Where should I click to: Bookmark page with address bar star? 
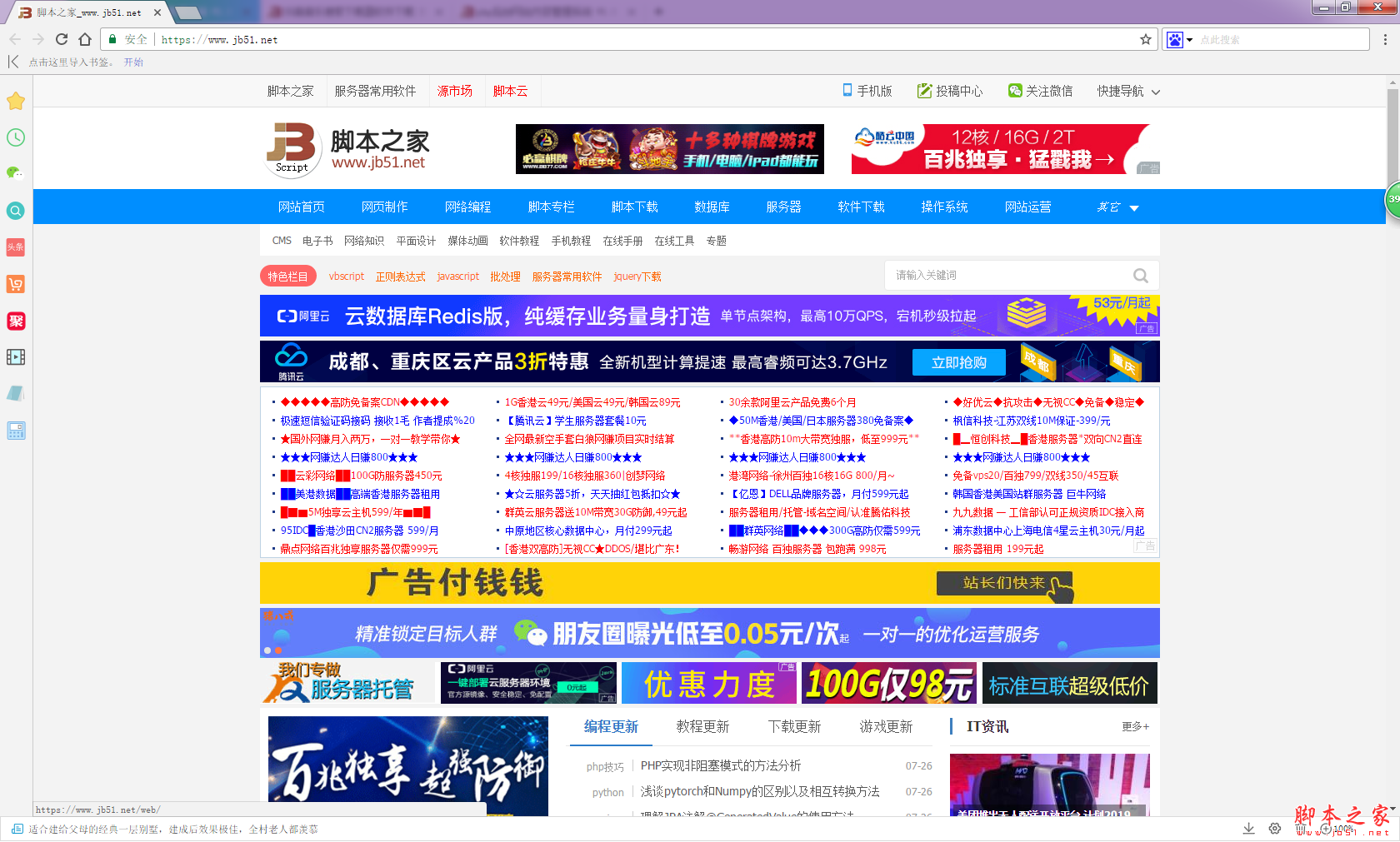tap(1146, 39)
